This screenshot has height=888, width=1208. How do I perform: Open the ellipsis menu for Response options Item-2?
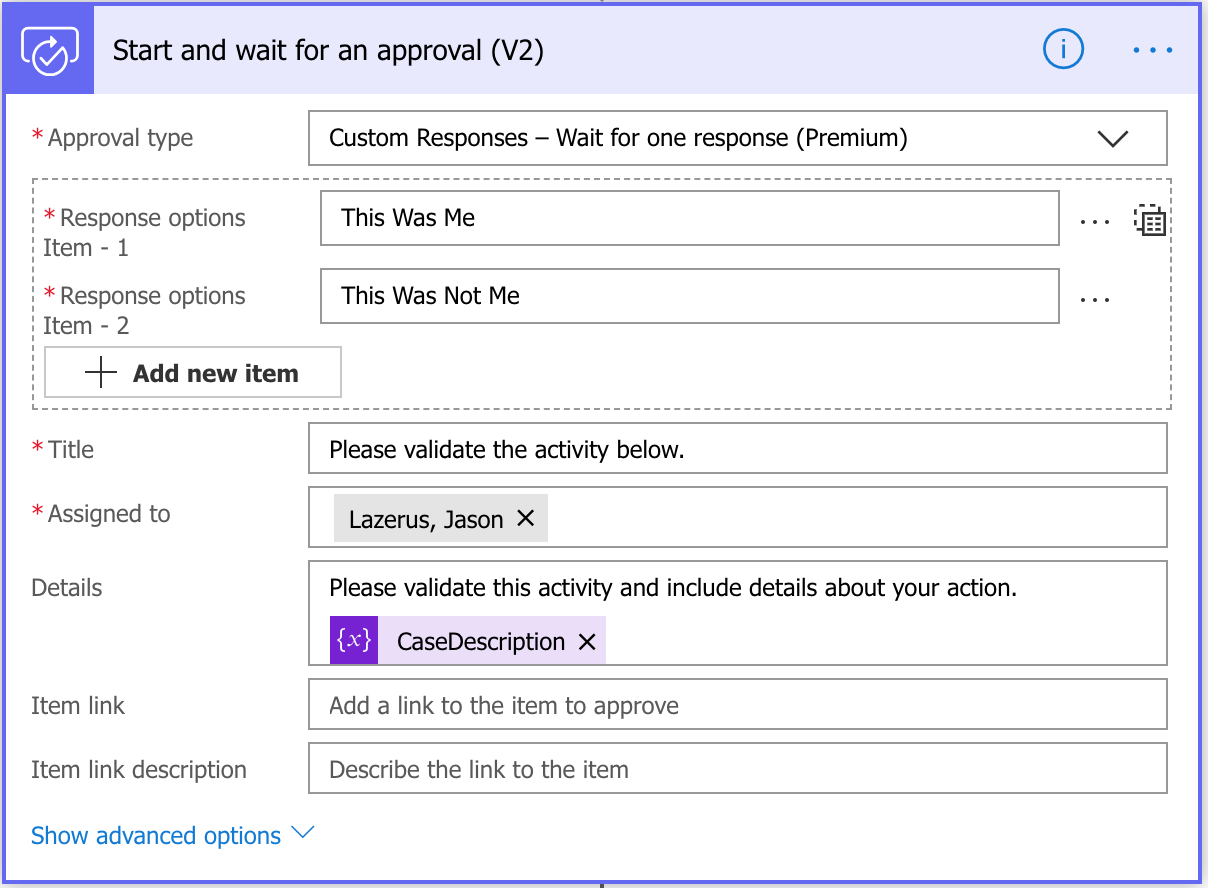pos(1095,296)
